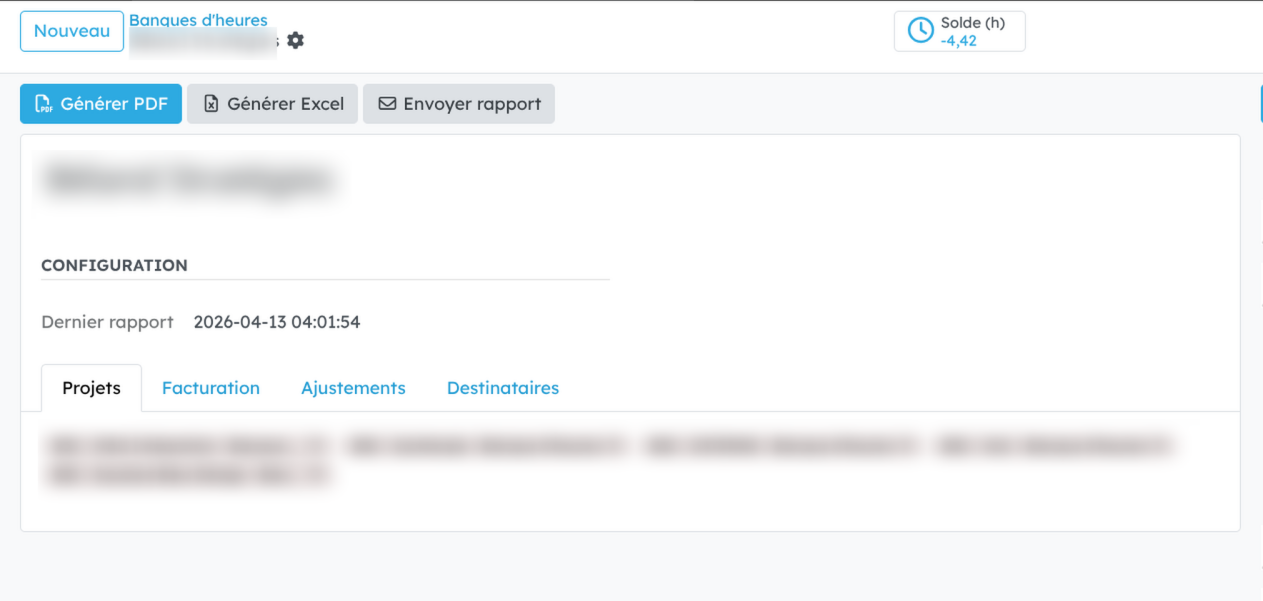Viewport: 1263px width, 601px height.
Task: Click the gear actions icon beside record name
Action: [295, 40]
